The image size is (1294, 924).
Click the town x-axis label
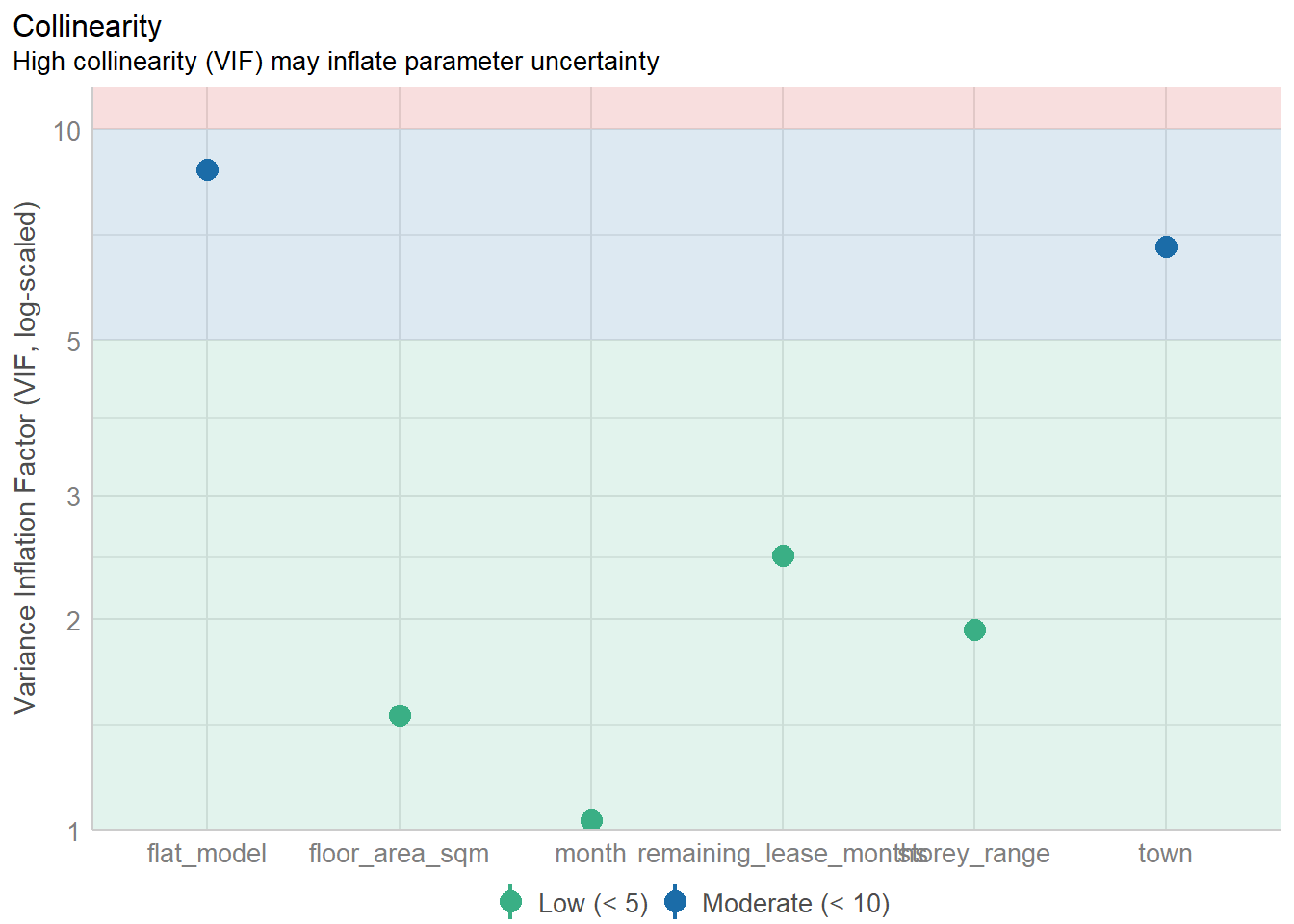(1165, 854)
